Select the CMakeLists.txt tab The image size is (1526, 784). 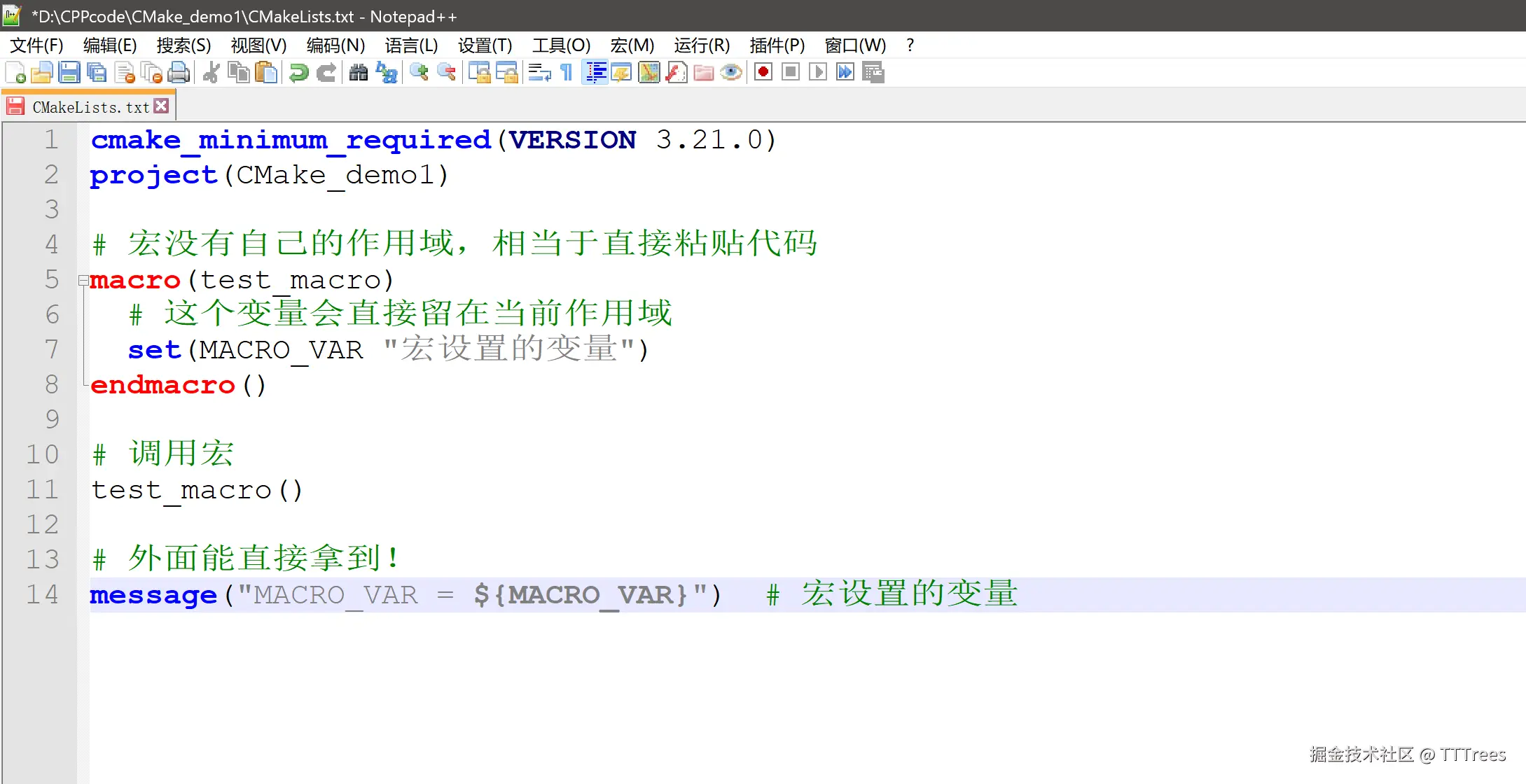click(x=90, y=107)
